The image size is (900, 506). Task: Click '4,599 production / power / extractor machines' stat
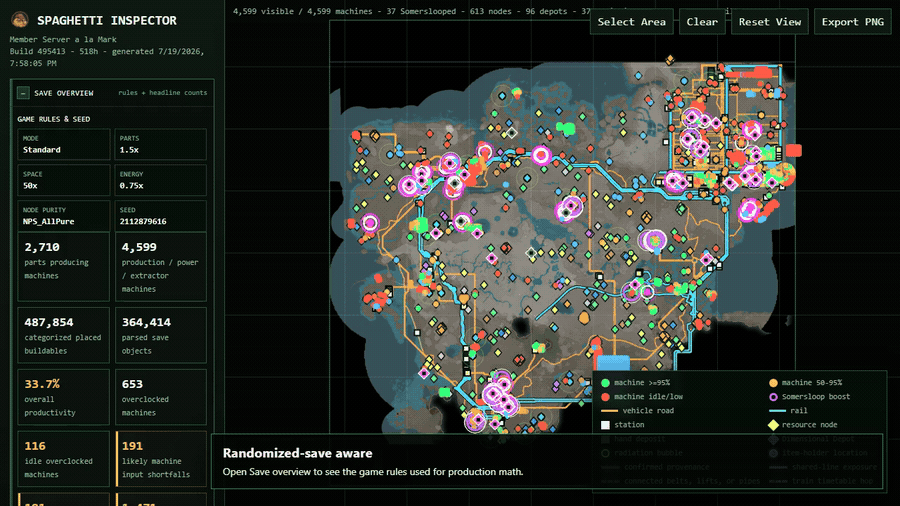[161, 267]
